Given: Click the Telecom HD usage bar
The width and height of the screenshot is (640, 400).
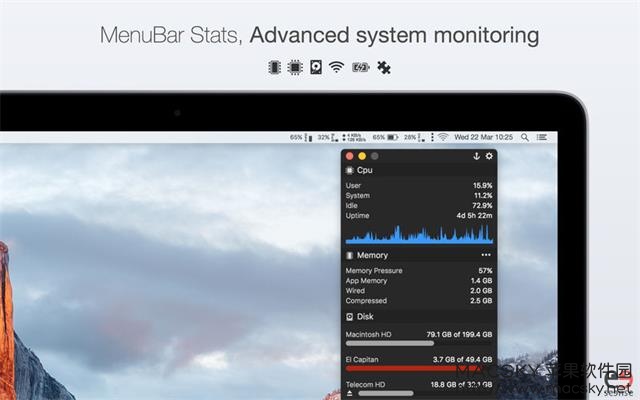Looking at the screenshot, I should (424, 393).
